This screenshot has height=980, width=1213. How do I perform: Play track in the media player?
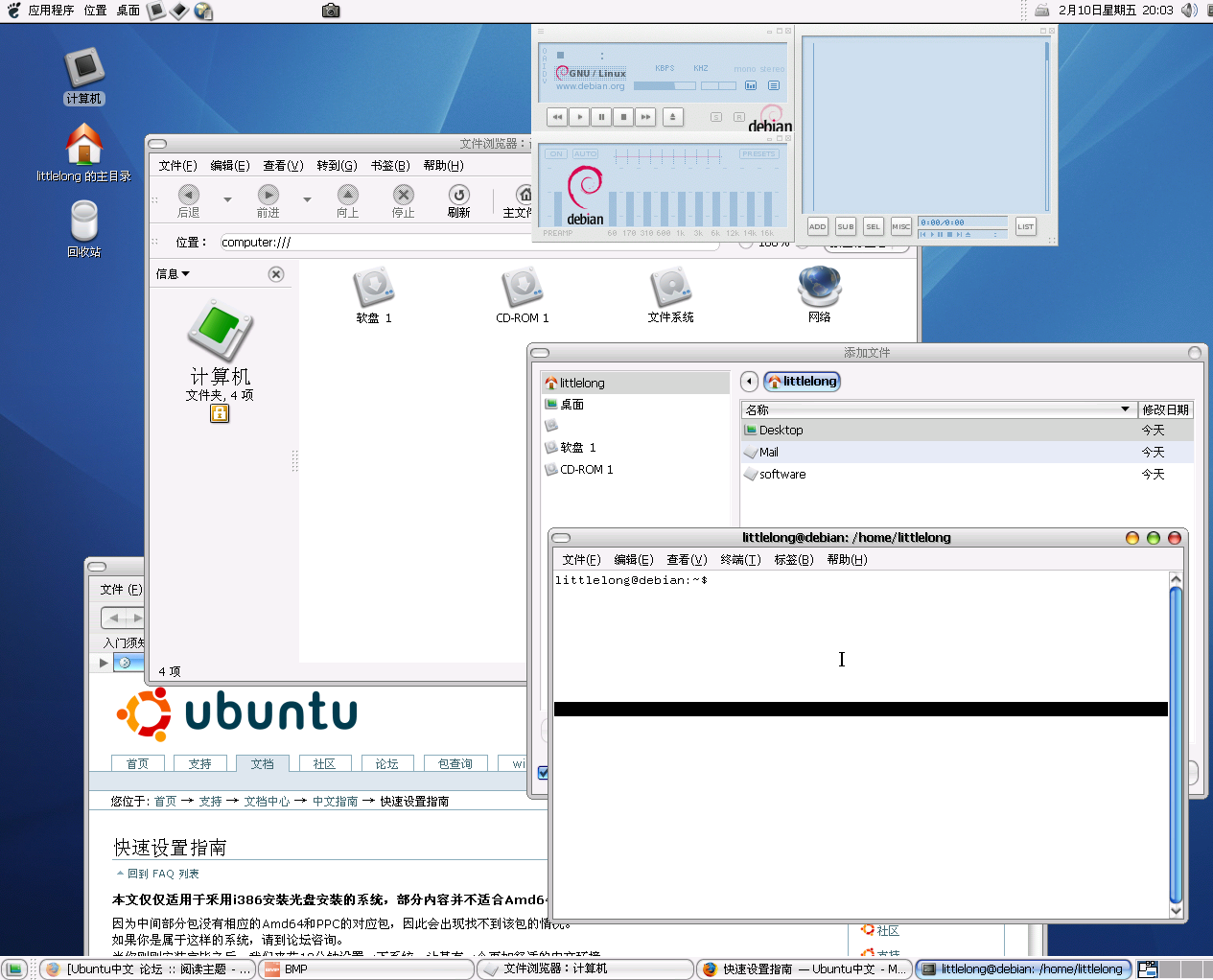(x=579, y=117)
